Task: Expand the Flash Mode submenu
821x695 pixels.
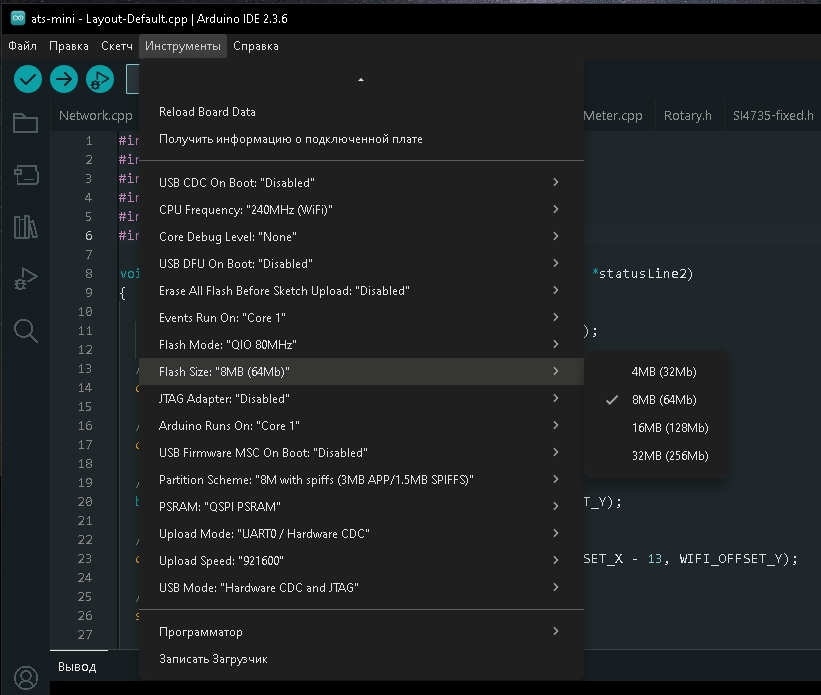Action: [361, 345]
